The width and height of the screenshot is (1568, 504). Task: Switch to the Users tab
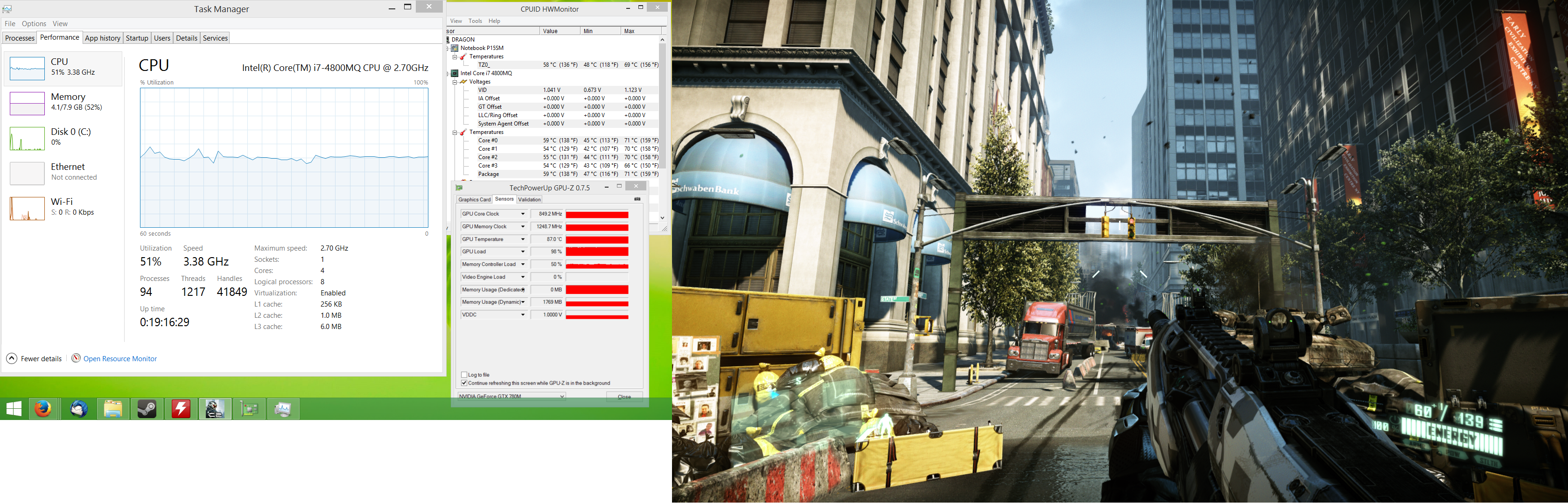pos(162,38)
